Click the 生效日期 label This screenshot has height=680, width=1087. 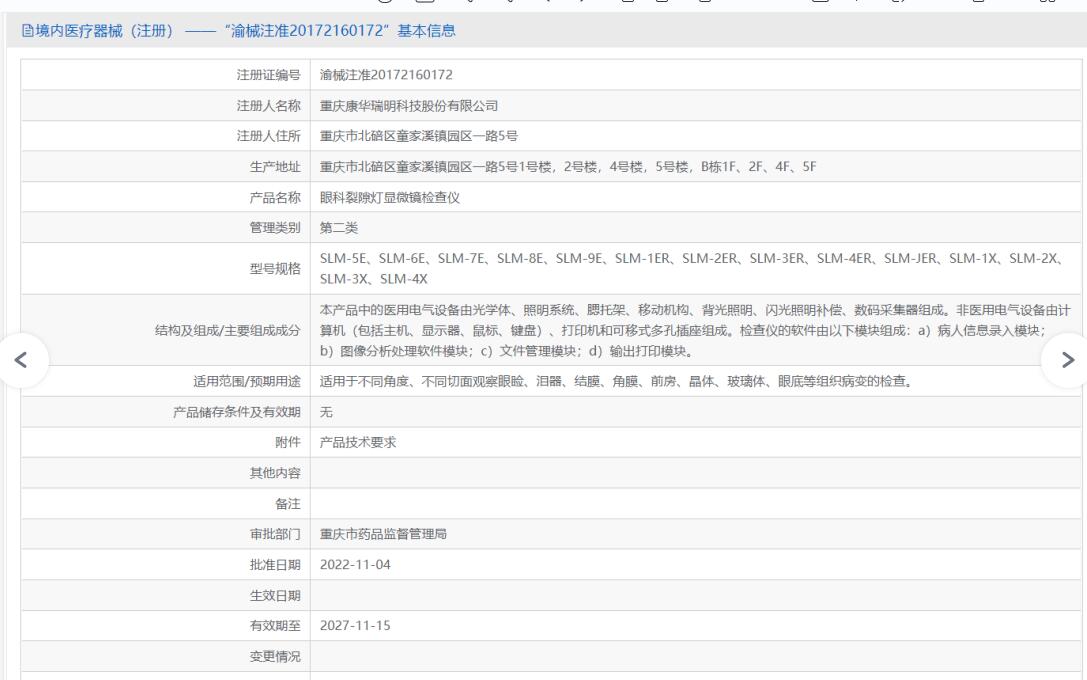275,595
